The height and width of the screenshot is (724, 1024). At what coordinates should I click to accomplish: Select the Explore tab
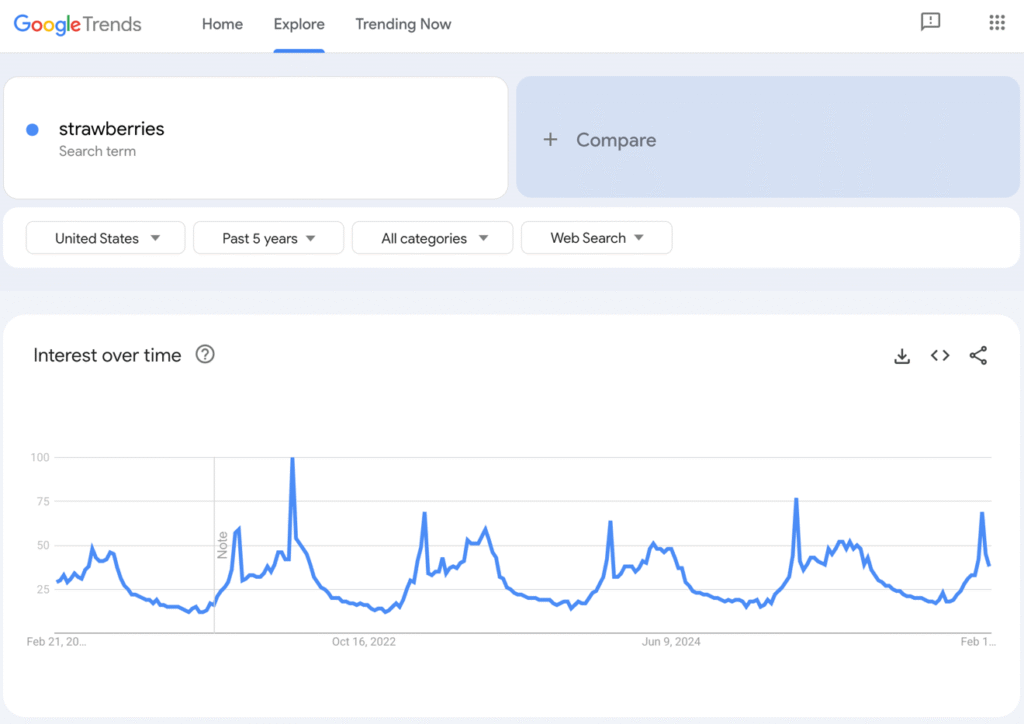tap(298, 24)
